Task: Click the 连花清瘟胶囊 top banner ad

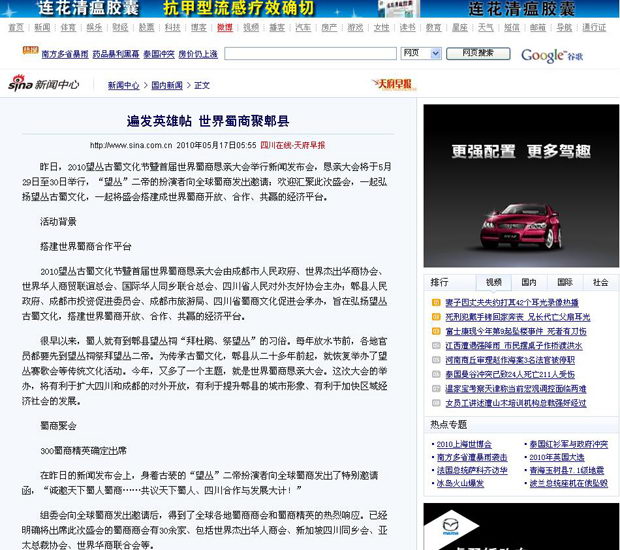Action: click(310, 9)
